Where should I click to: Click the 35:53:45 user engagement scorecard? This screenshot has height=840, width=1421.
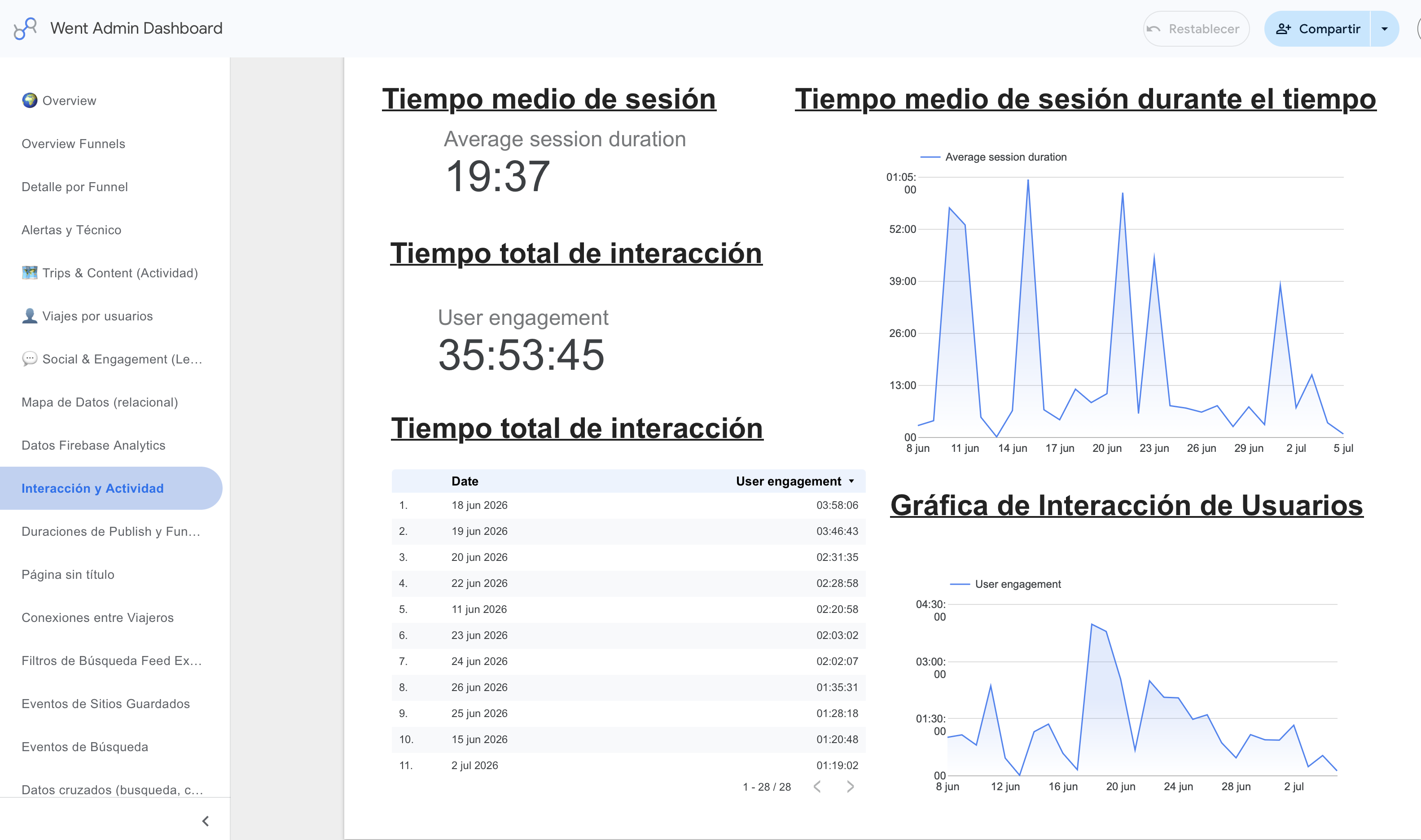tap(522, 355)
